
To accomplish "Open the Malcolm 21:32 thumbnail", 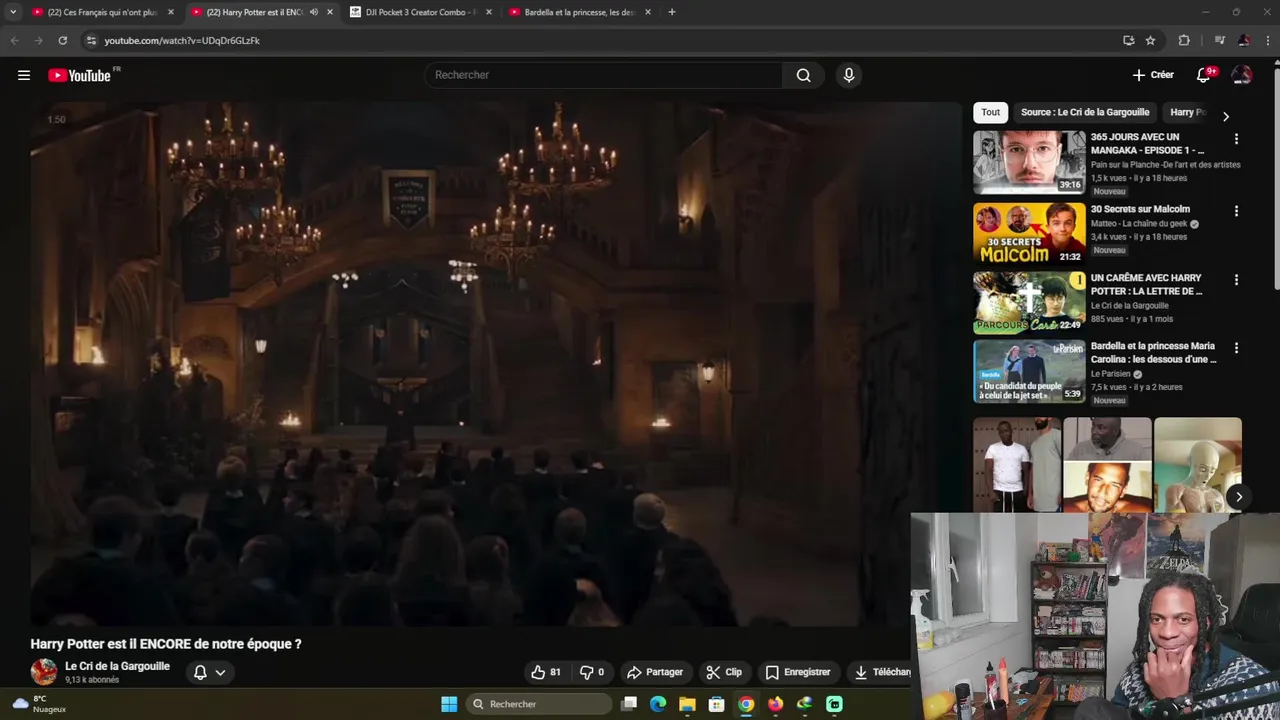I will point(1029,233).
